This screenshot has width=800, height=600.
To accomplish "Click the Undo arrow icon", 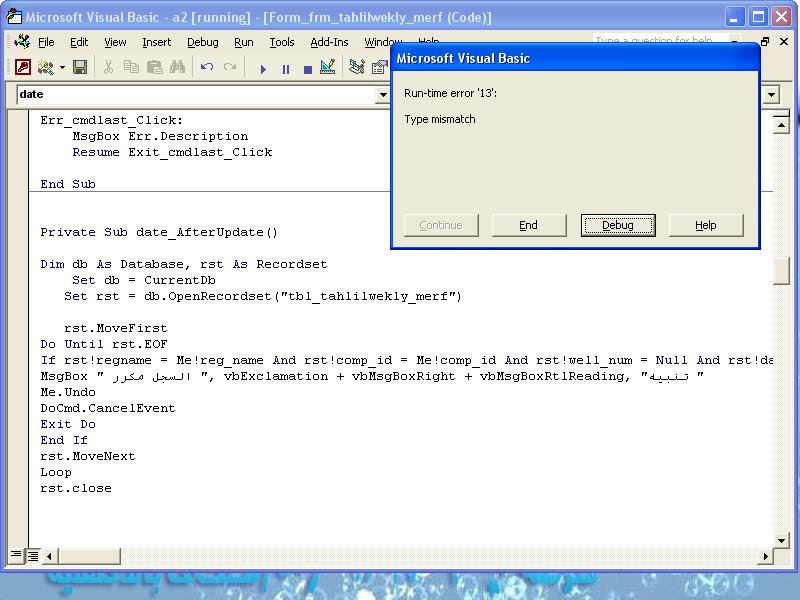I will coord(207,67).
